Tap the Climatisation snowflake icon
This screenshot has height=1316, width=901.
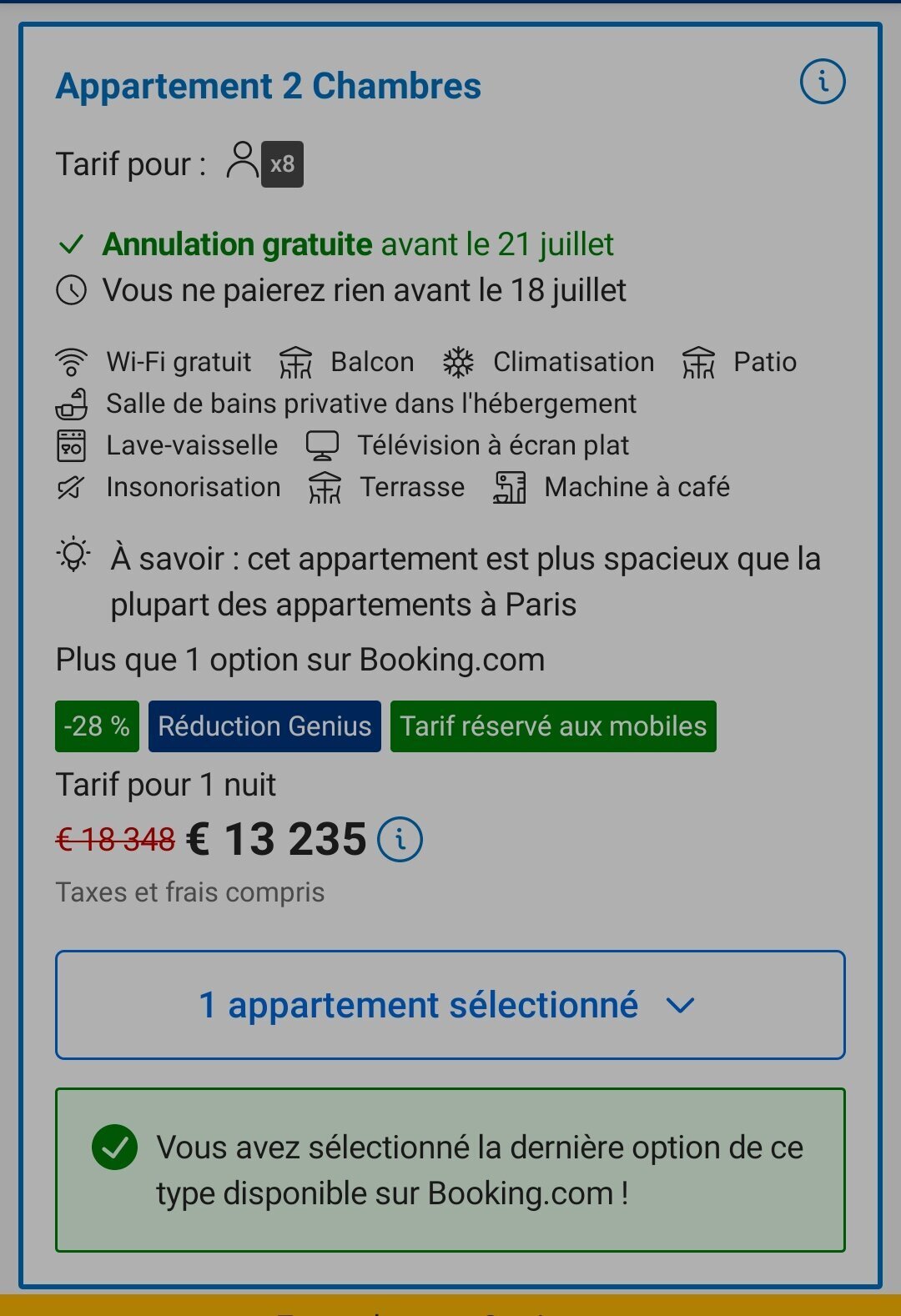[x=458, y=362]
